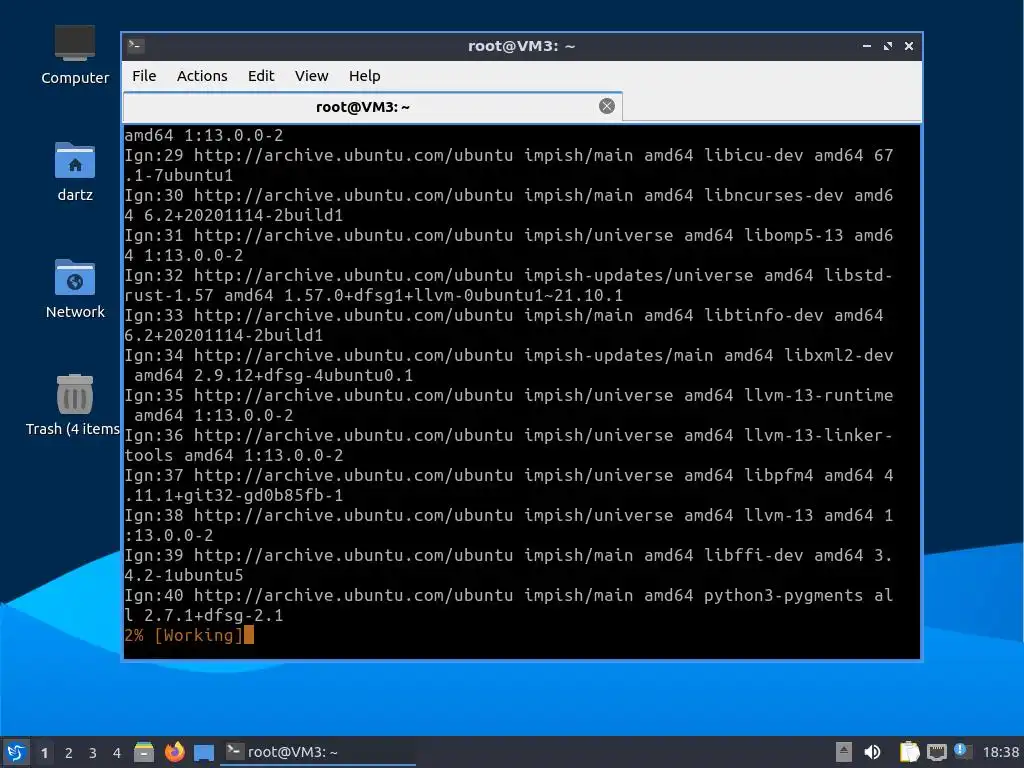Select root@VM3 taskbar window button
The width and height of the screenshot is (1024, 768).
coord(320,752)
